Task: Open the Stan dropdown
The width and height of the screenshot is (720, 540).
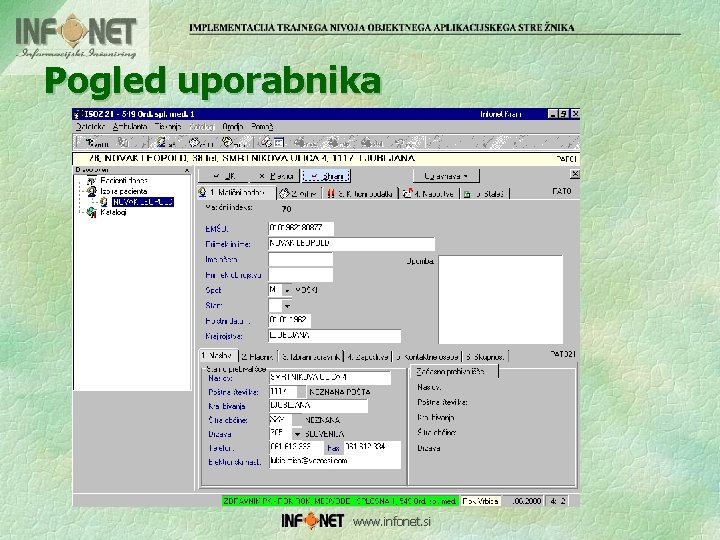Action: pyautogui.click(x=287, y=305)
